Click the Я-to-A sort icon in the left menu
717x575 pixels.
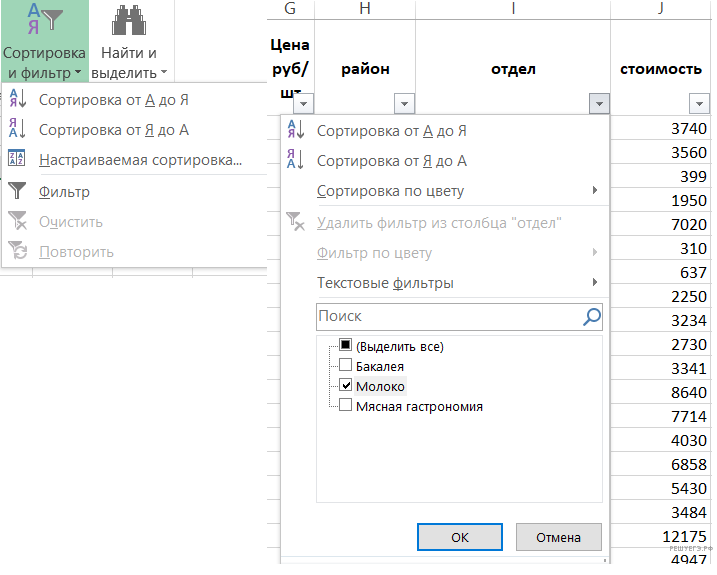pos(17,129)
